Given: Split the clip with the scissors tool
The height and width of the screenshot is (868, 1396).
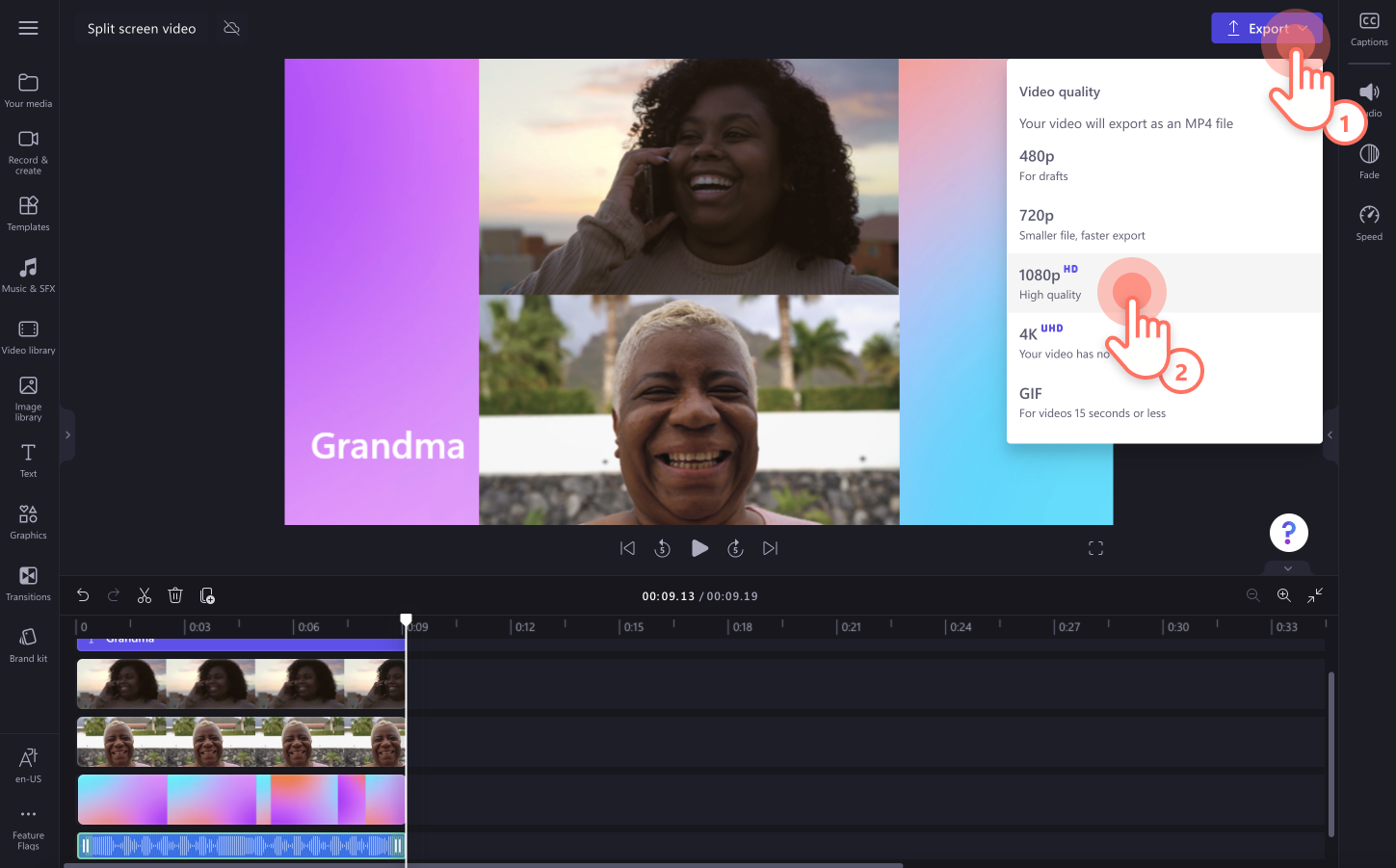Looking at the screenshot, I should 144,595.
